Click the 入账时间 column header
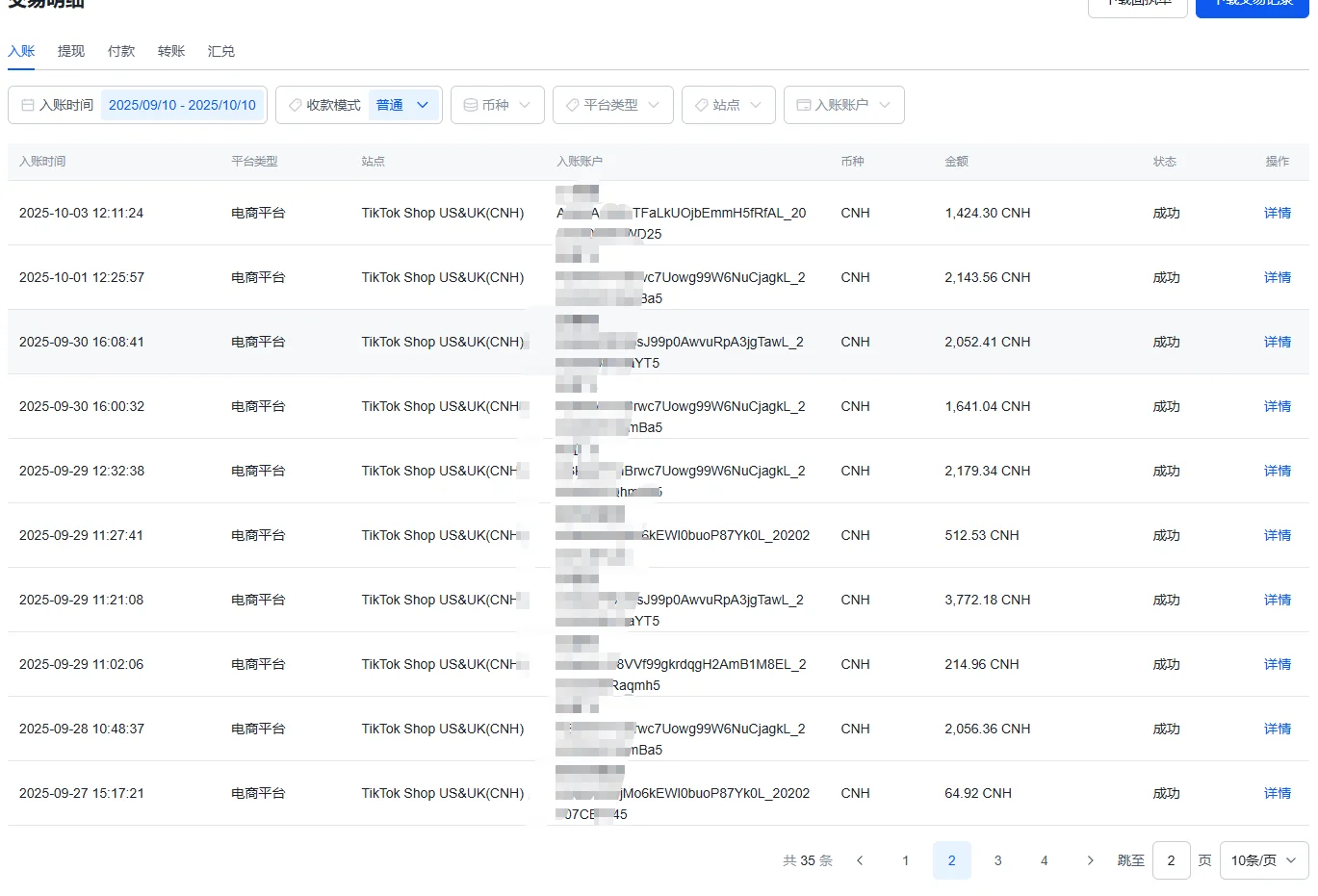Image resolution: width=1318 pixels, height=896 pixels. [42, 162]
